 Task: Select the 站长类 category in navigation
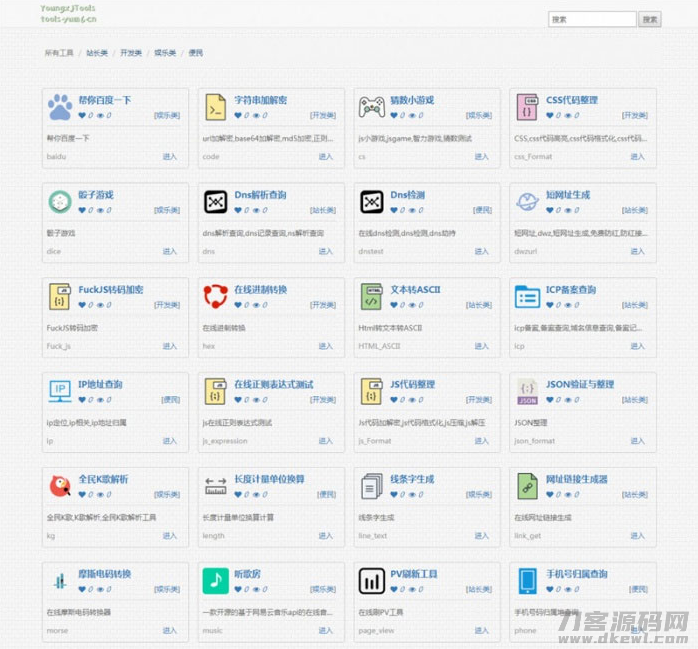pyautogui.click(x=96, y=53)
